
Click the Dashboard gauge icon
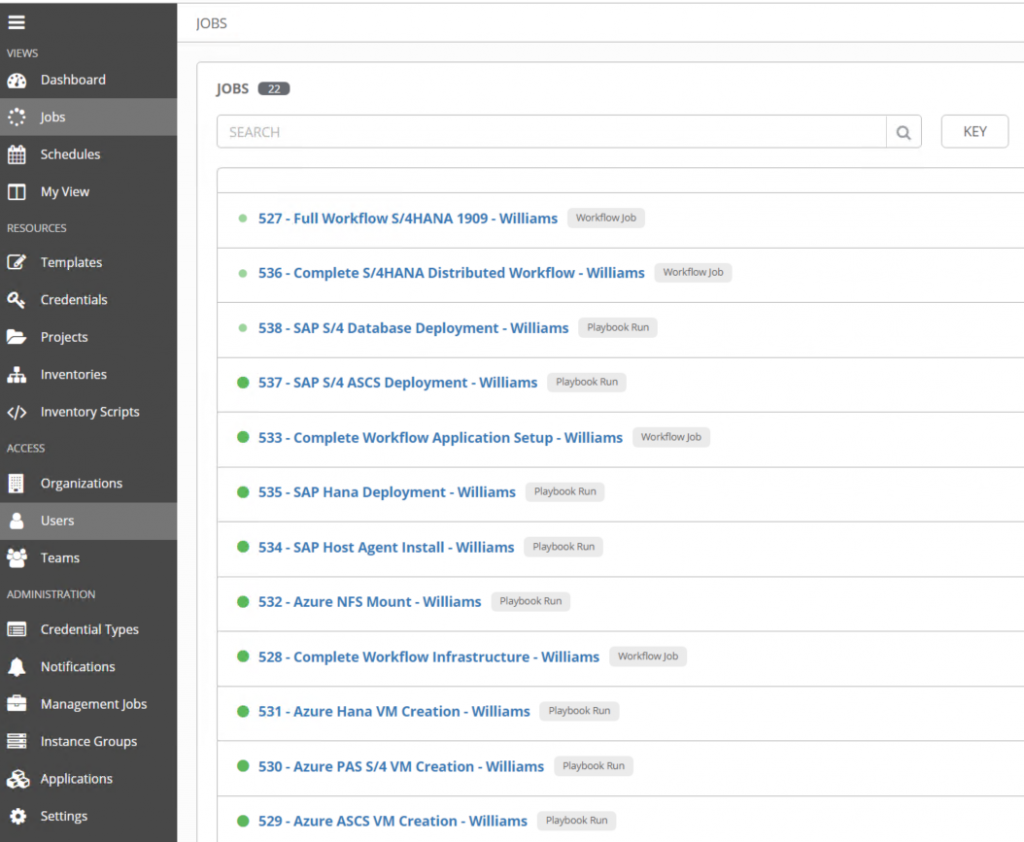(x=16, y=80)
